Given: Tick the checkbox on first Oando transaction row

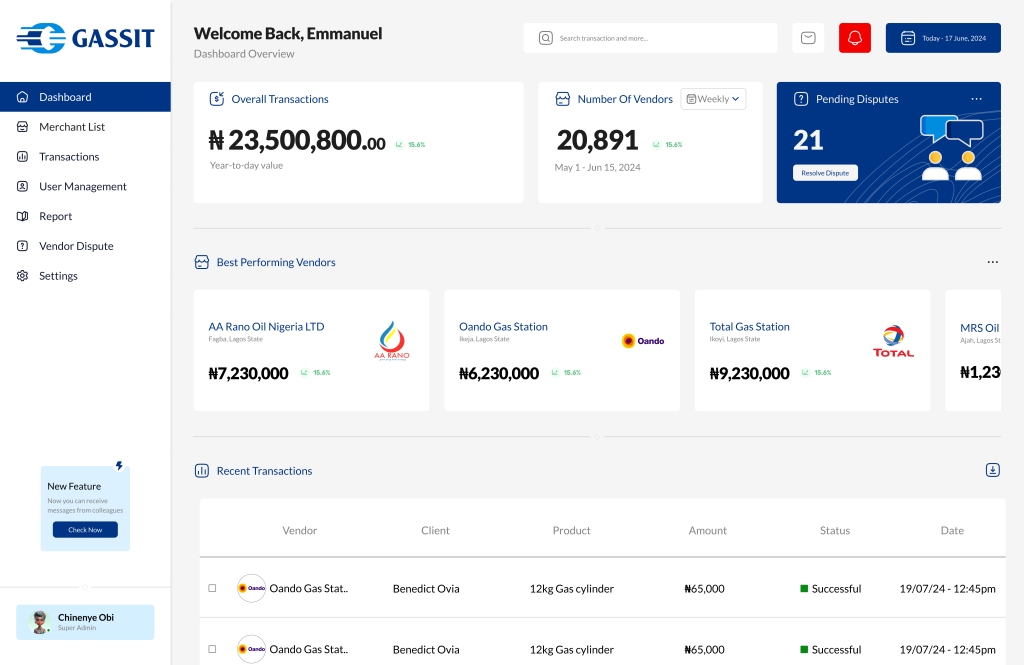Looking at the screenshot, I should (212, 588).
